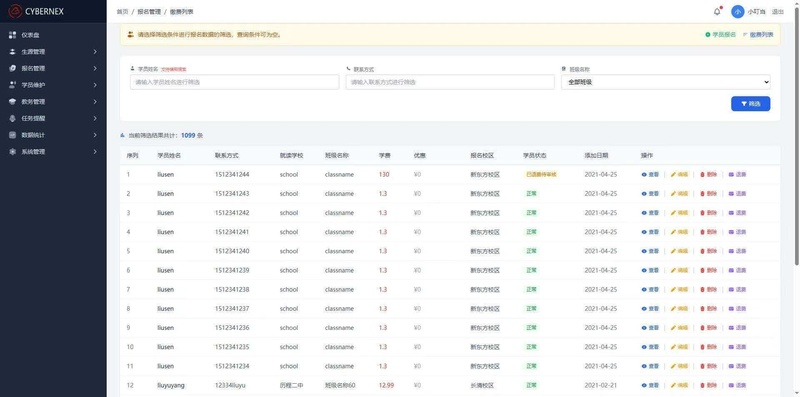800x397 pixels.
Task: Click the CYBERNEX logo
Action: point(36,11)
